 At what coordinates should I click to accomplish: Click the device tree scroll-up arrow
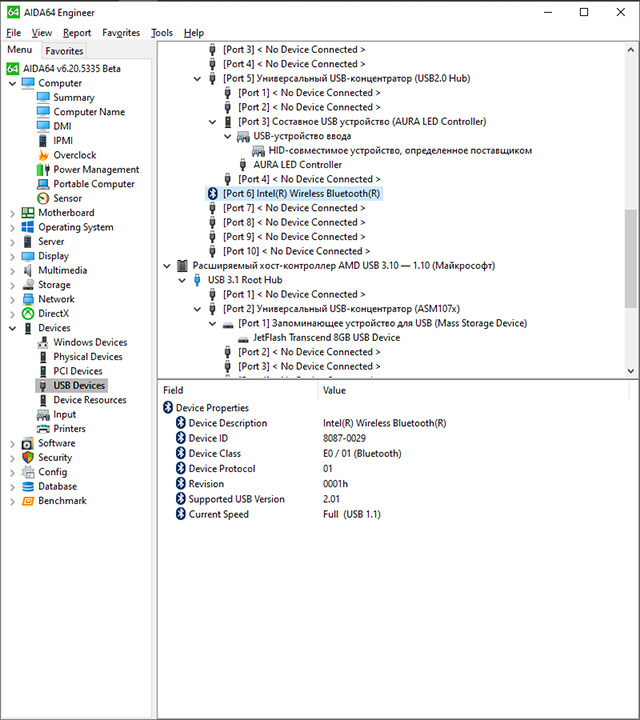tap(631, 50)
